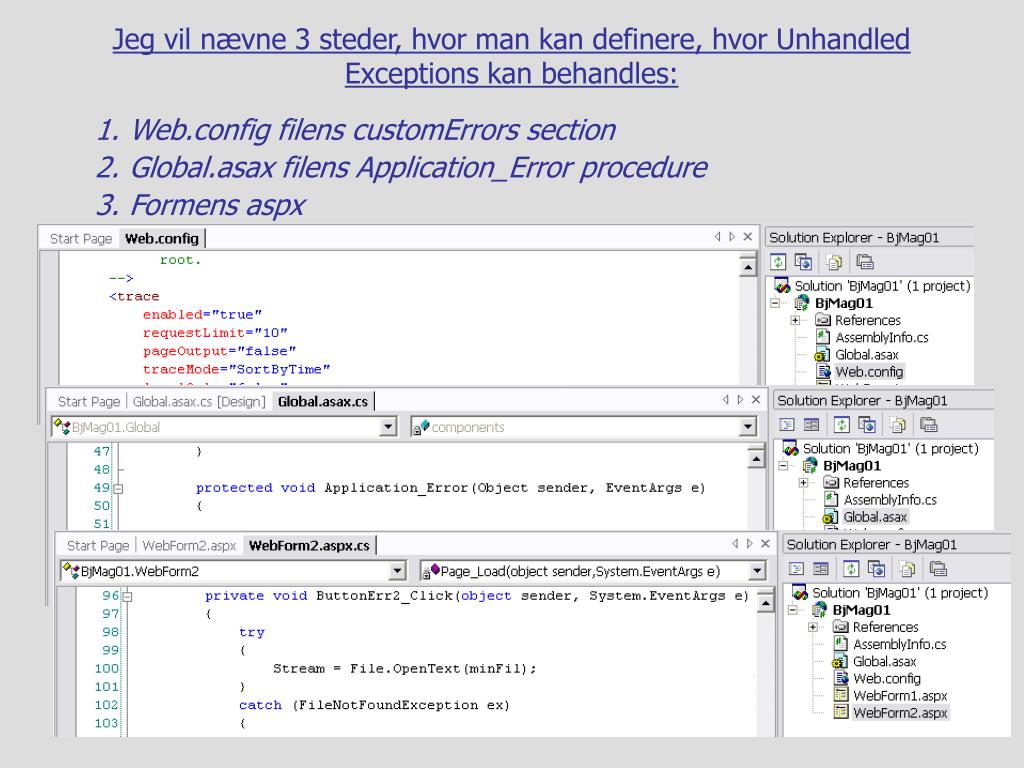Select AssemblyInfo.cs beside the Web.config editor

pos(882,338)
